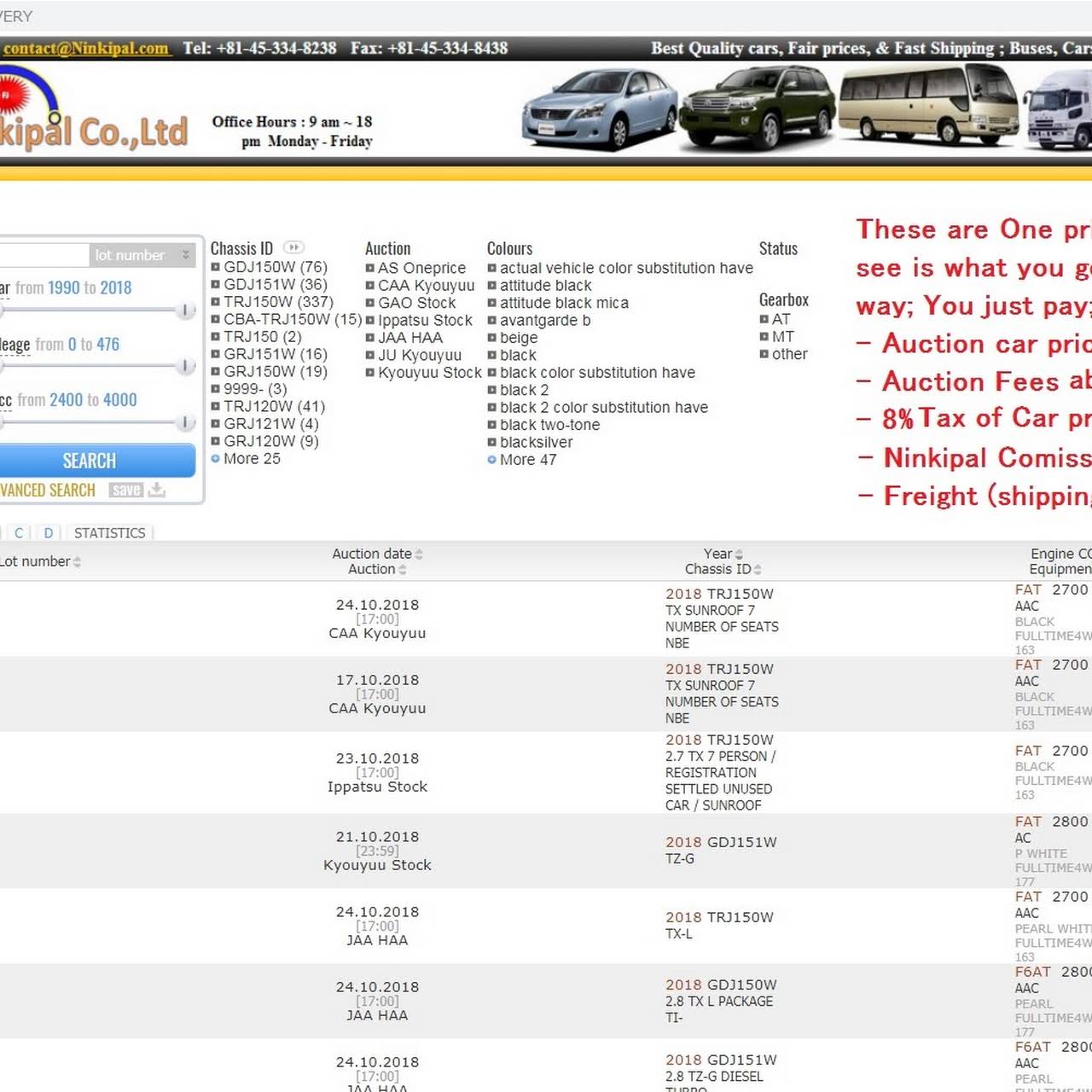Click the JU Kyouyuu auction label
Image resolution: width=1092 pixels, height=1092 pixels.
point(420,355)
